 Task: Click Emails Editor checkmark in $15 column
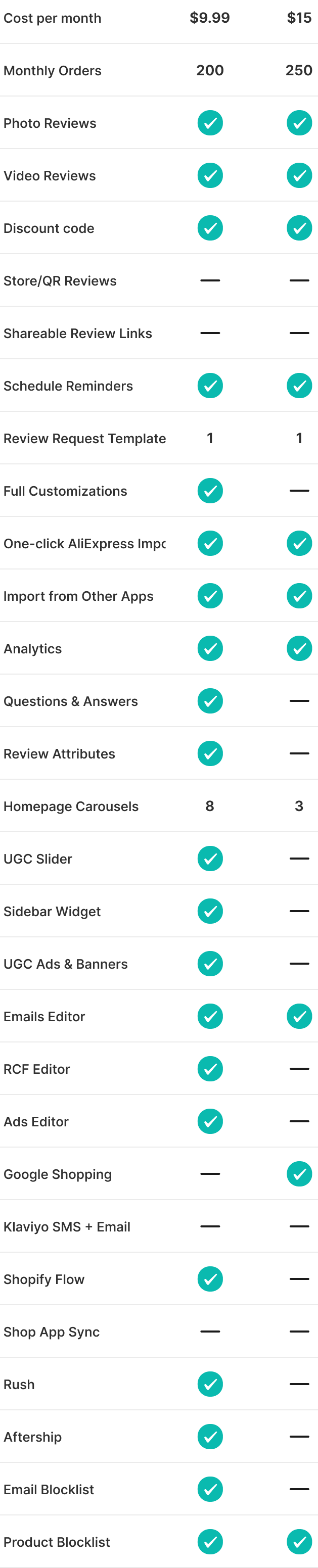click(x=299, y=1016)
